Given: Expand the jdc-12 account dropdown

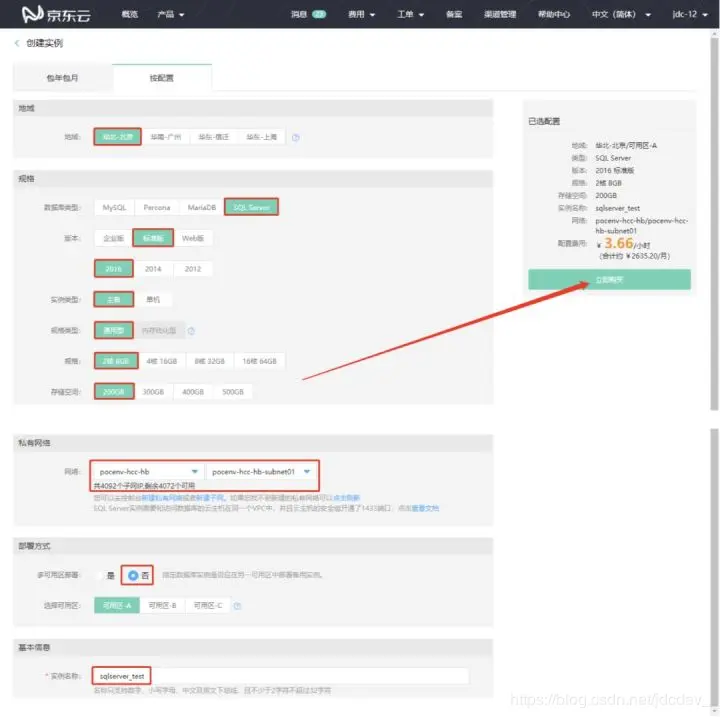Looking at the screenshot, I should click(690, 14).
